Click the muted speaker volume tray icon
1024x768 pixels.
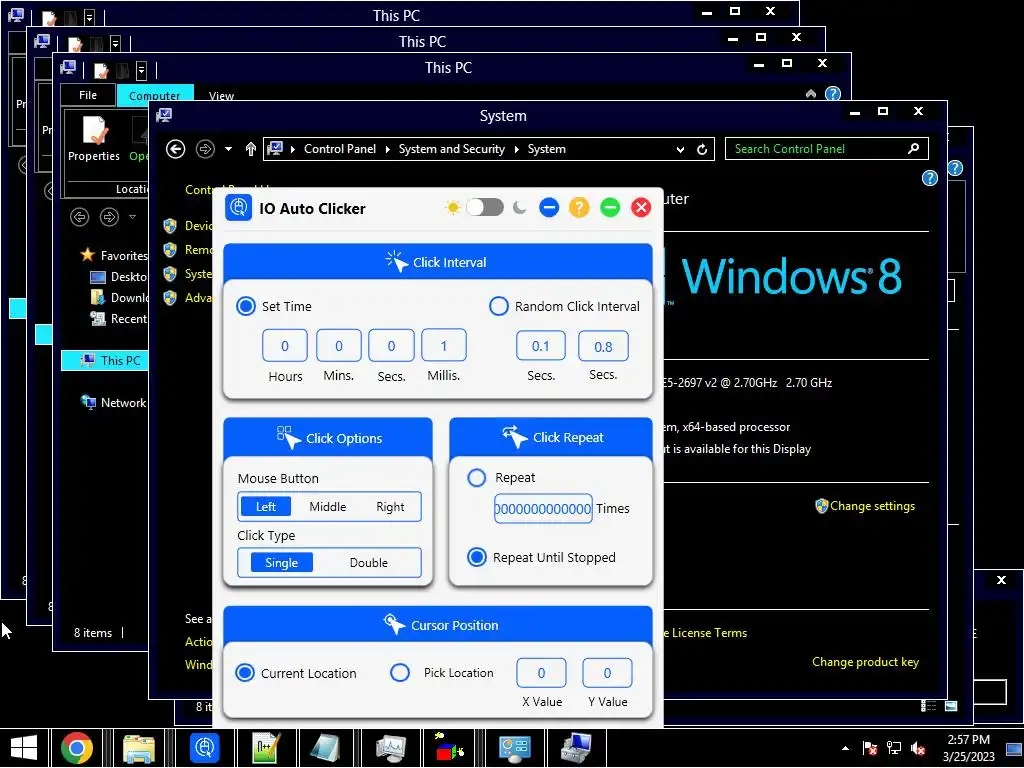coord(918,748)
